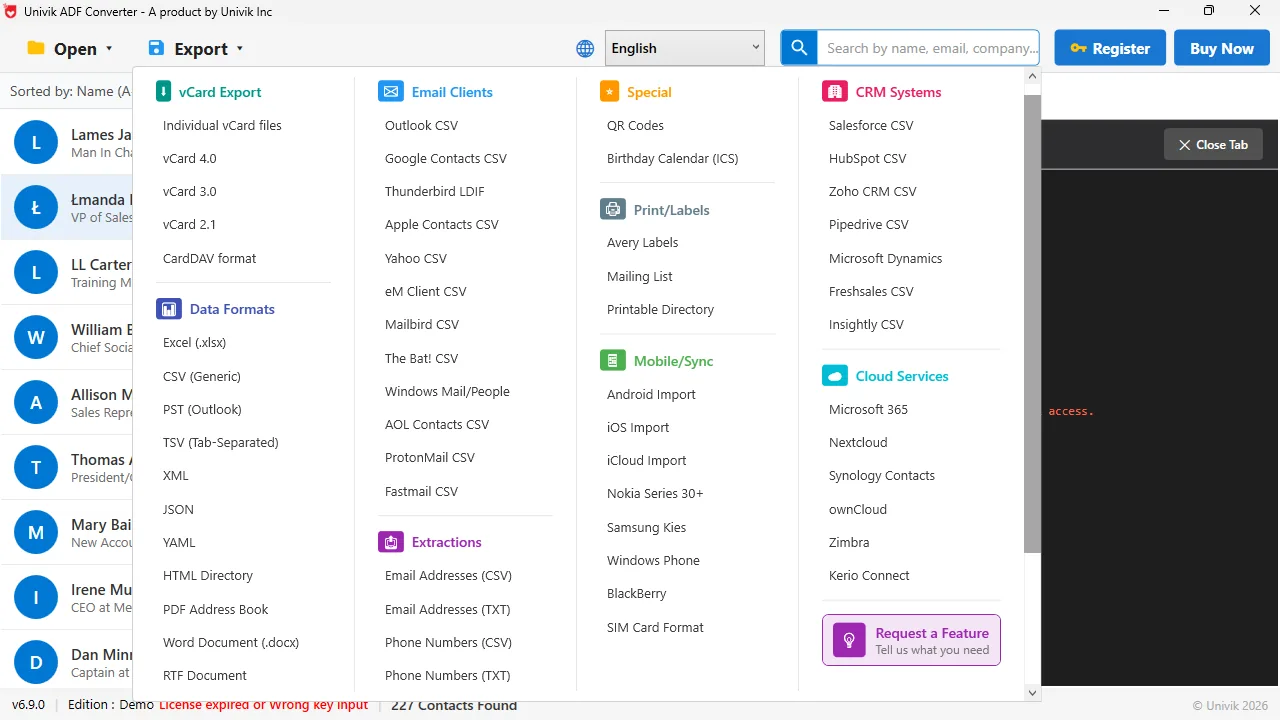Choose Individual vCard files export
1280x720 pixels.
[x=222, y=125]
